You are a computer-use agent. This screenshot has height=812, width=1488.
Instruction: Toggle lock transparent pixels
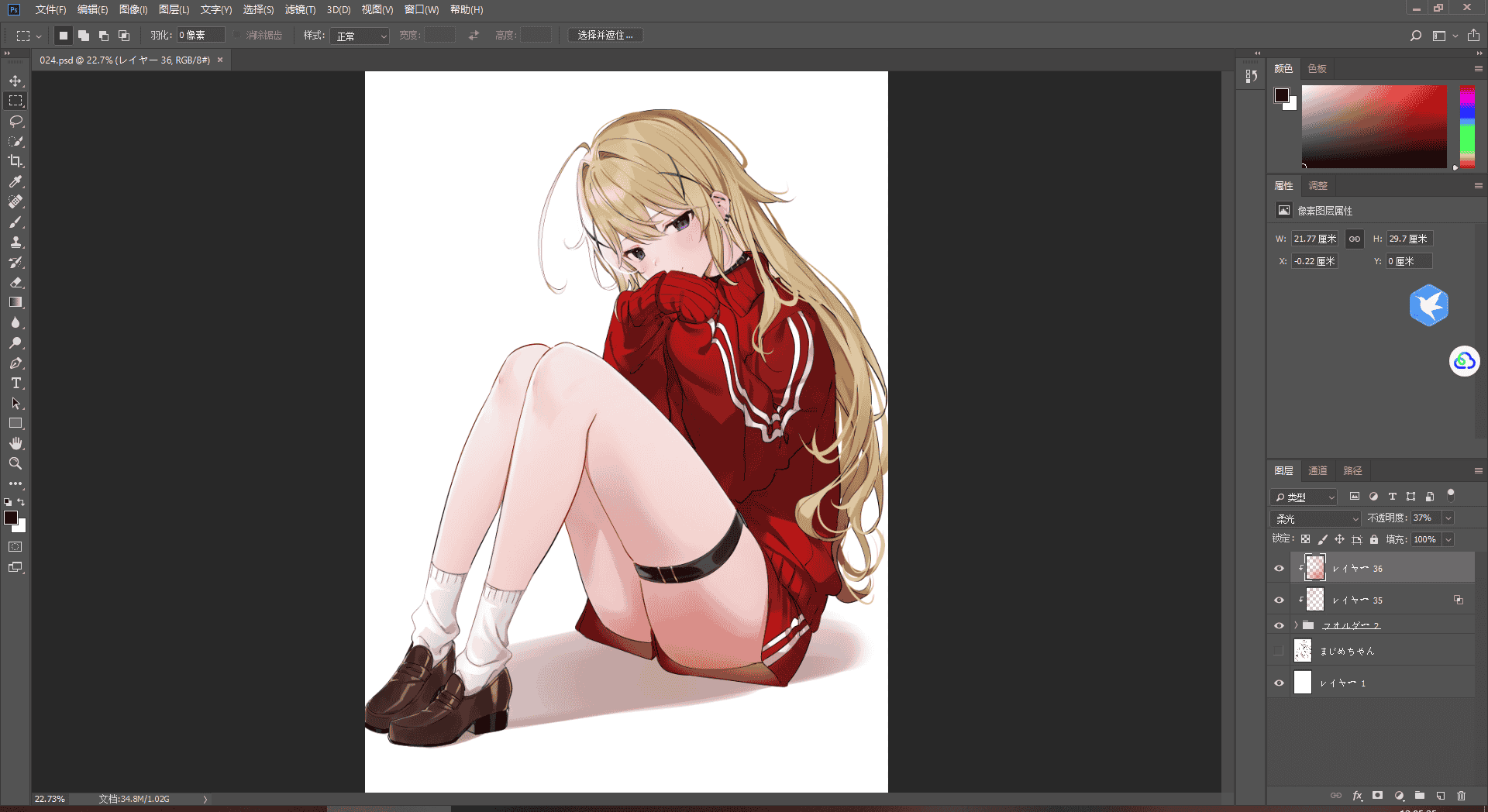(x=1305, y=539)
